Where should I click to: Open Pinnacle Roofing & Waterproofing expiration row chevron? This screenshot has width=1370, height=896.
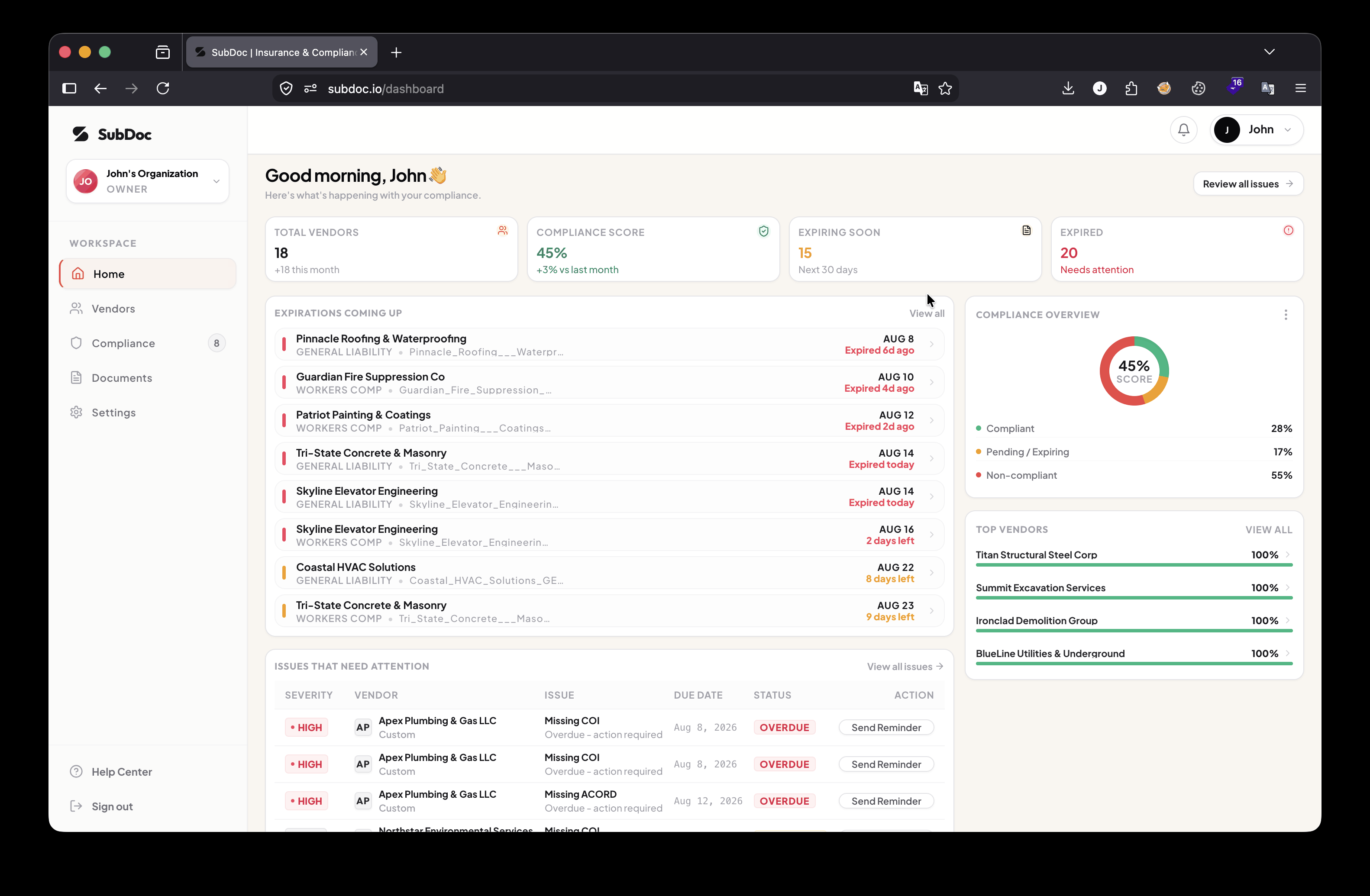pyautogui.click(x=931, y=344)
